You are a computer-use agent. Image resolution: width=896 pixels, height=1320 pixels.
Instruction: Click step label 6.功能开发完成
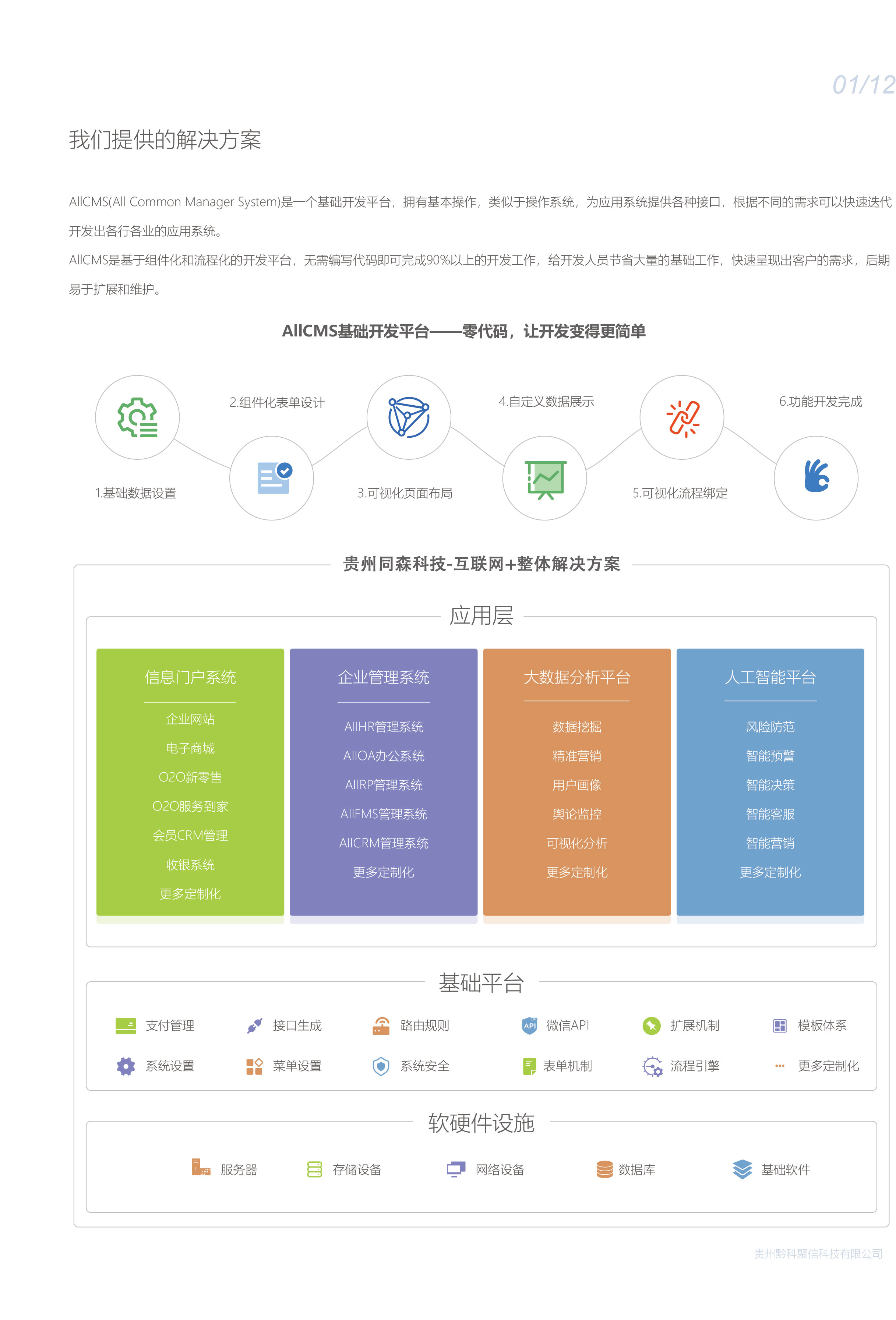tap(821, 402)
